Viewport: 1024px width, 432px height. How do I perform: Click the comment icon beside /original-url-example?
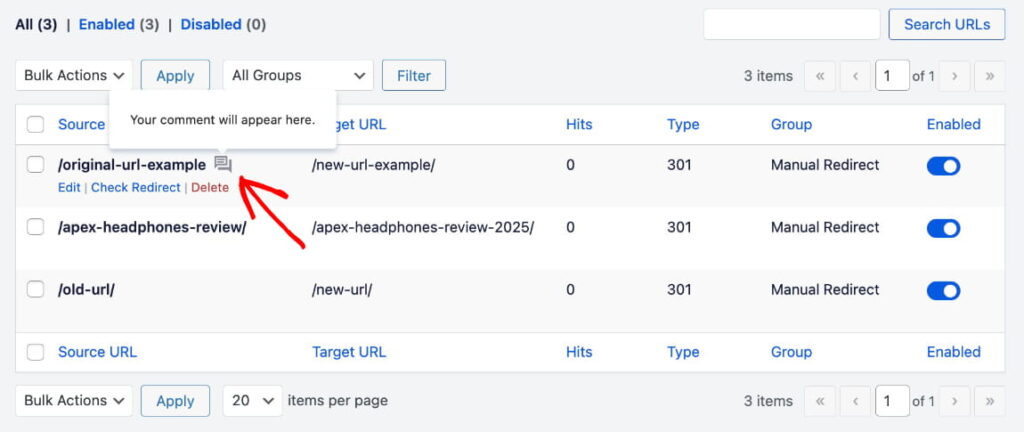(223, 165)
